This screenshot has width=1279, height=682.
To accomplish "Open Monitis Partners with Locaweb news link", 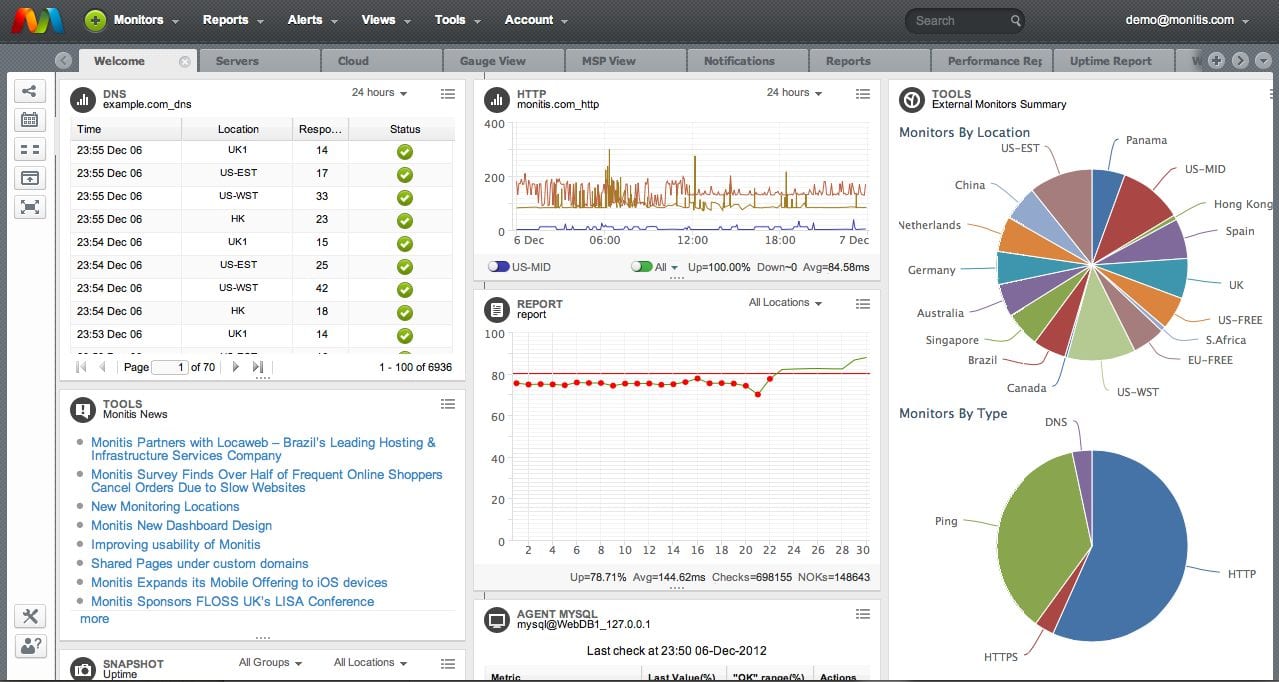I will point(263,449).
